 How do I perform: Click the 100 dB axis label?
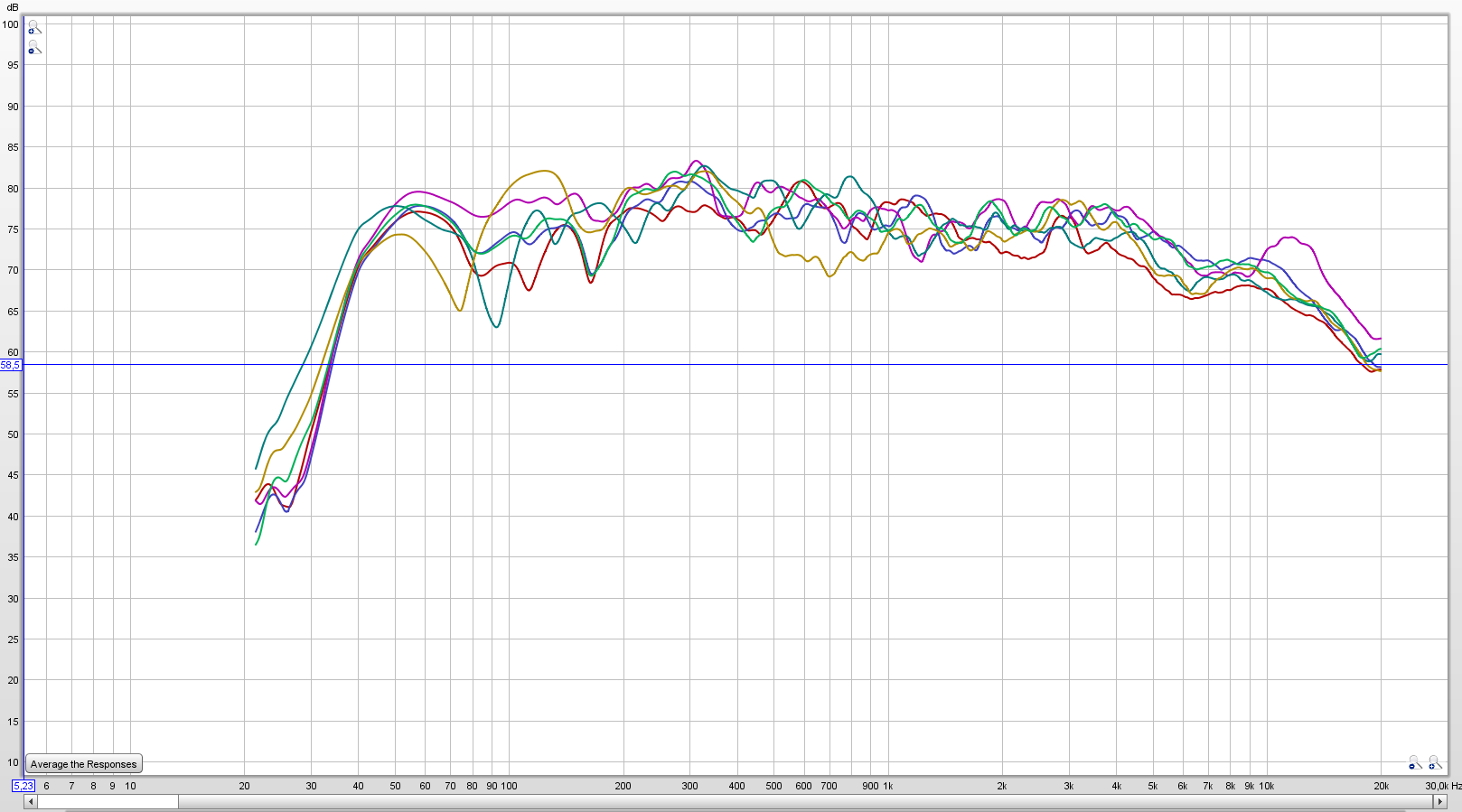10,24
